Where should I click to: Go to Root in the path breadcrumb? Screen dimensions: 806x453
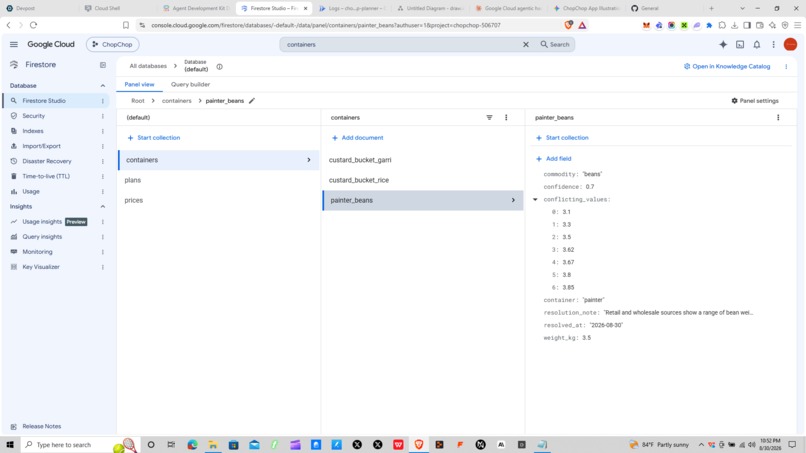click(138, 101)
